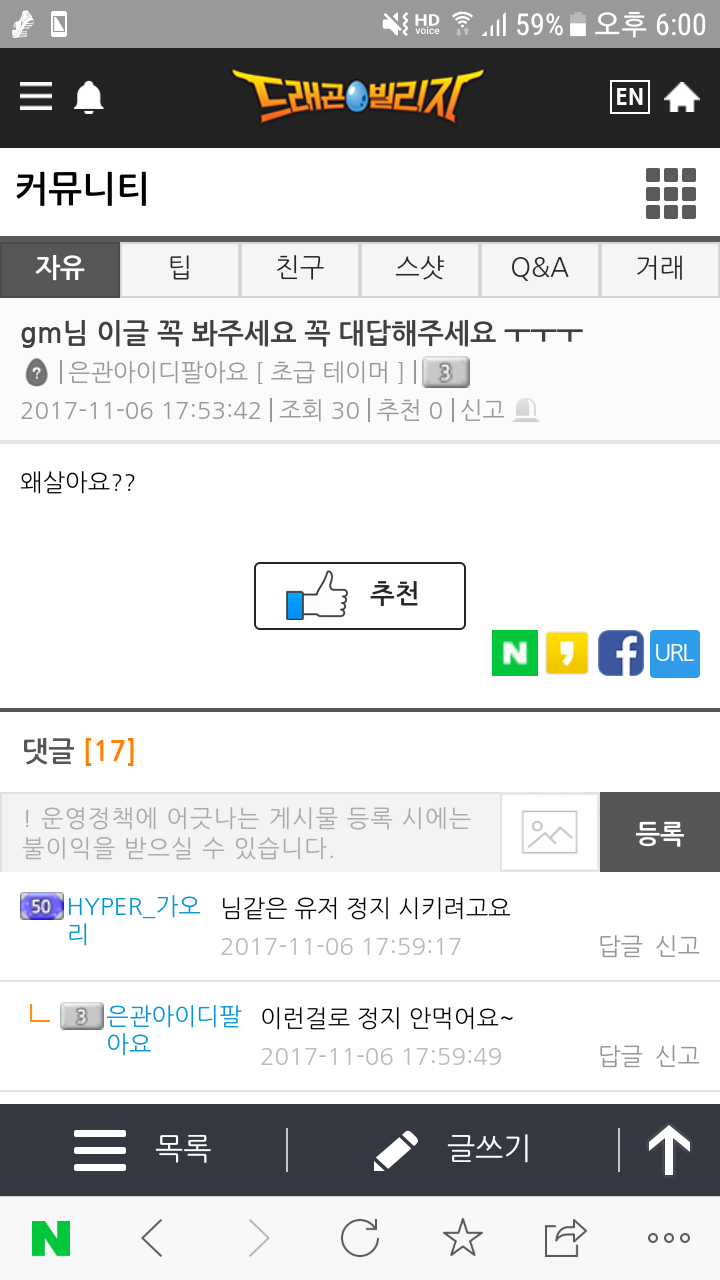The width and height of the screenshot is (720, 1280).
Task: Select the 팁 tab
Action: point(180,268)
